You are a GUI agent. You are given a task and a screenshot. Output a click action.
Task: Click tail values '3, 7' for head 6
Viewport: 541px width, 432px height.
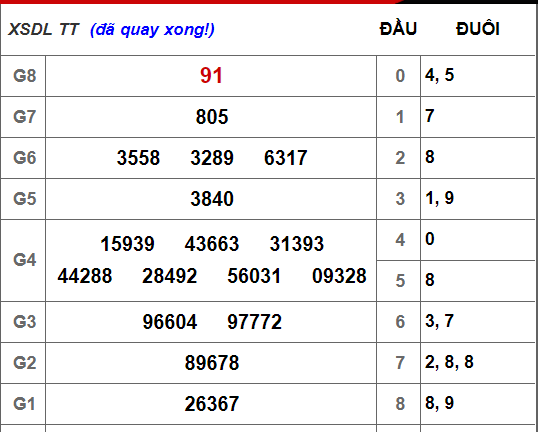click(x=439, y=321)
